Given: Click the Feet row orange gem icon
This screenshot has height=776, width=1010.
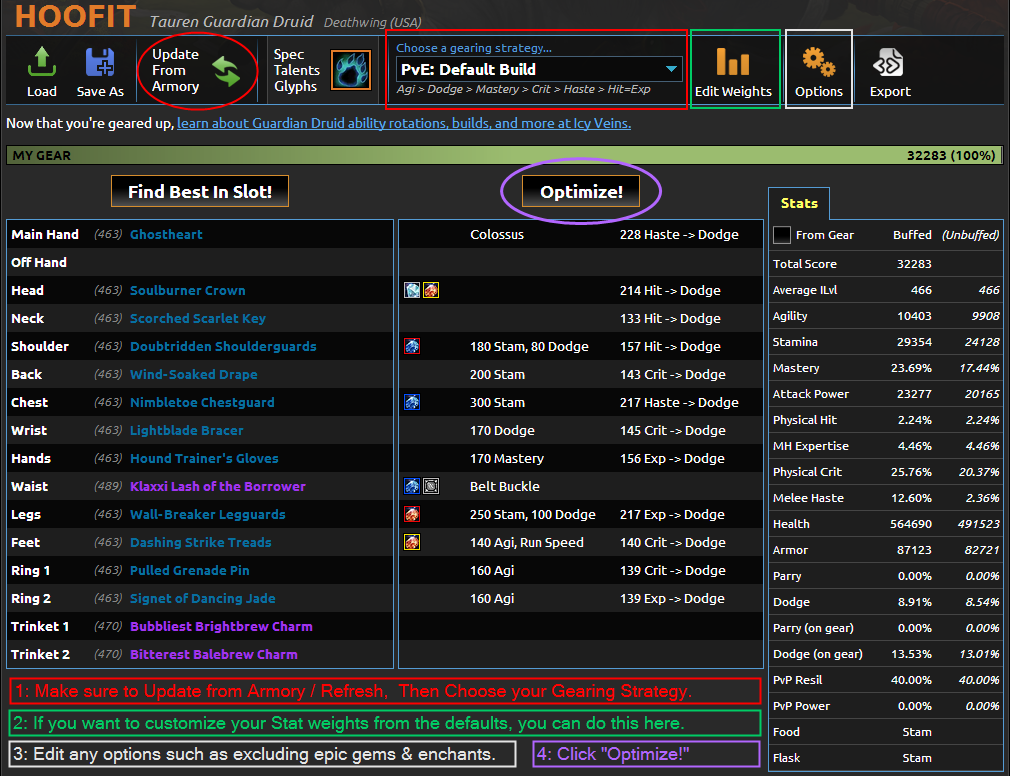Looking at the screenshot, I should pos(412,542).
